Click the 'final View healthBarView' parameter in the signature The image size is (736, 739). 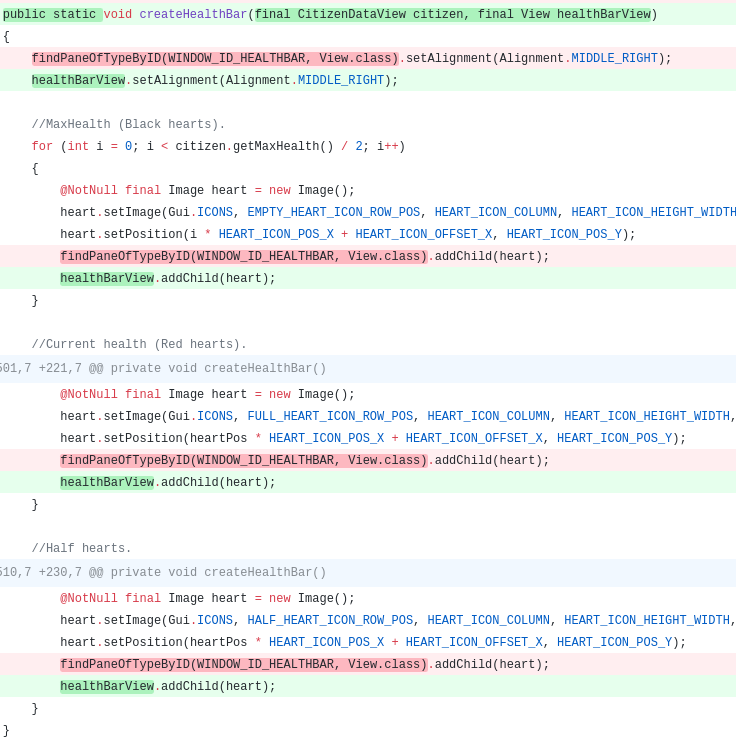click(564, 14)
